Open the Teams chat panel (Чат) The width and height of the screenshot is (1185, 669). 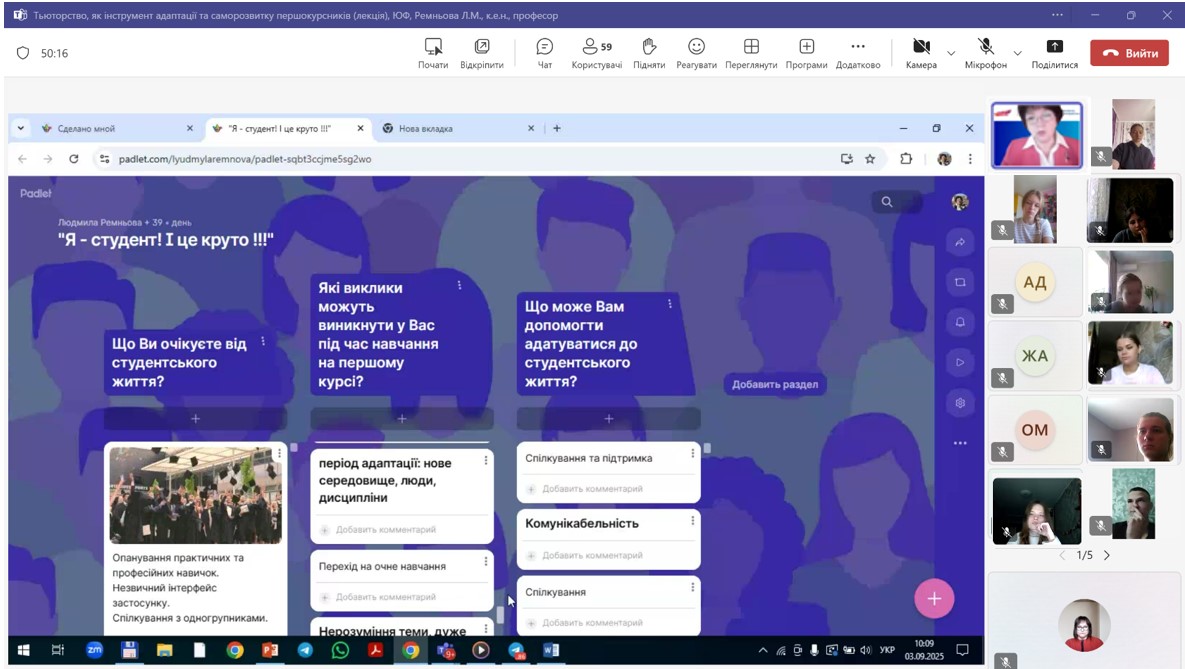tap(544, 53)
